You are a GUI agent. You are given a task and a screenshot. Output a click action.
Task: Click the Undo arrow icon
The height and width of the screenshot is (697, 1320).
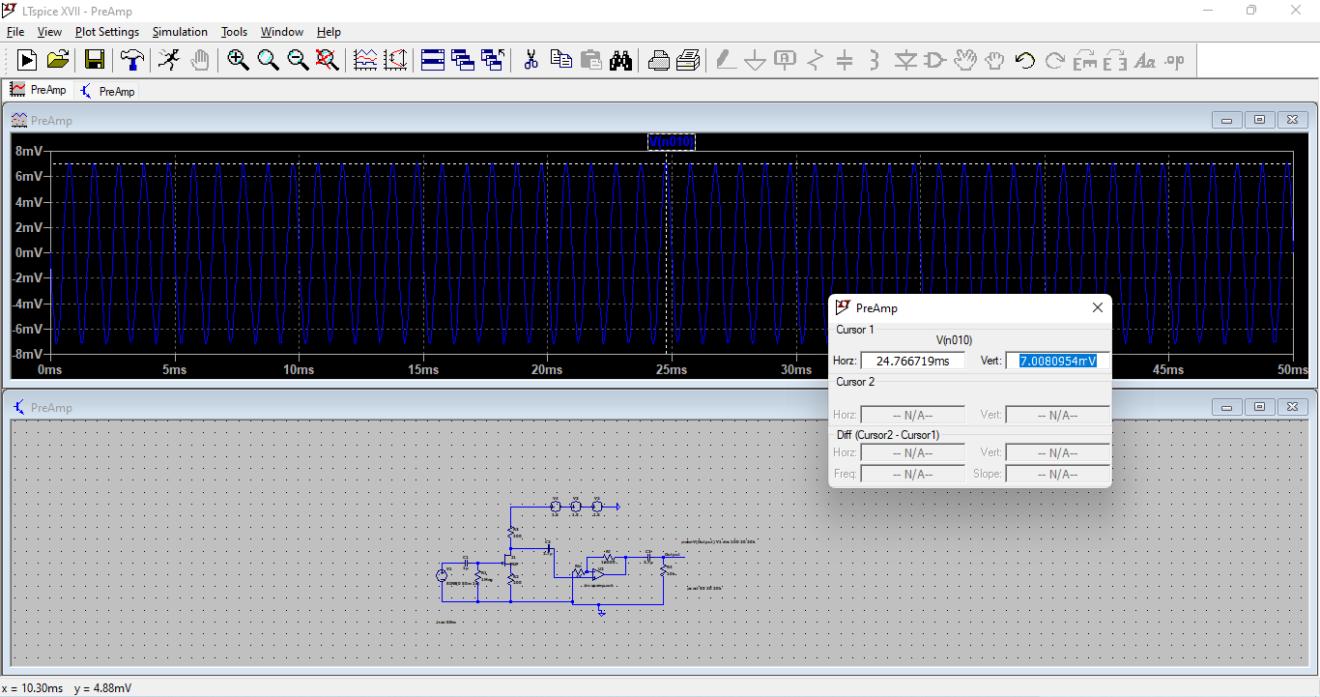[1024, 60]
